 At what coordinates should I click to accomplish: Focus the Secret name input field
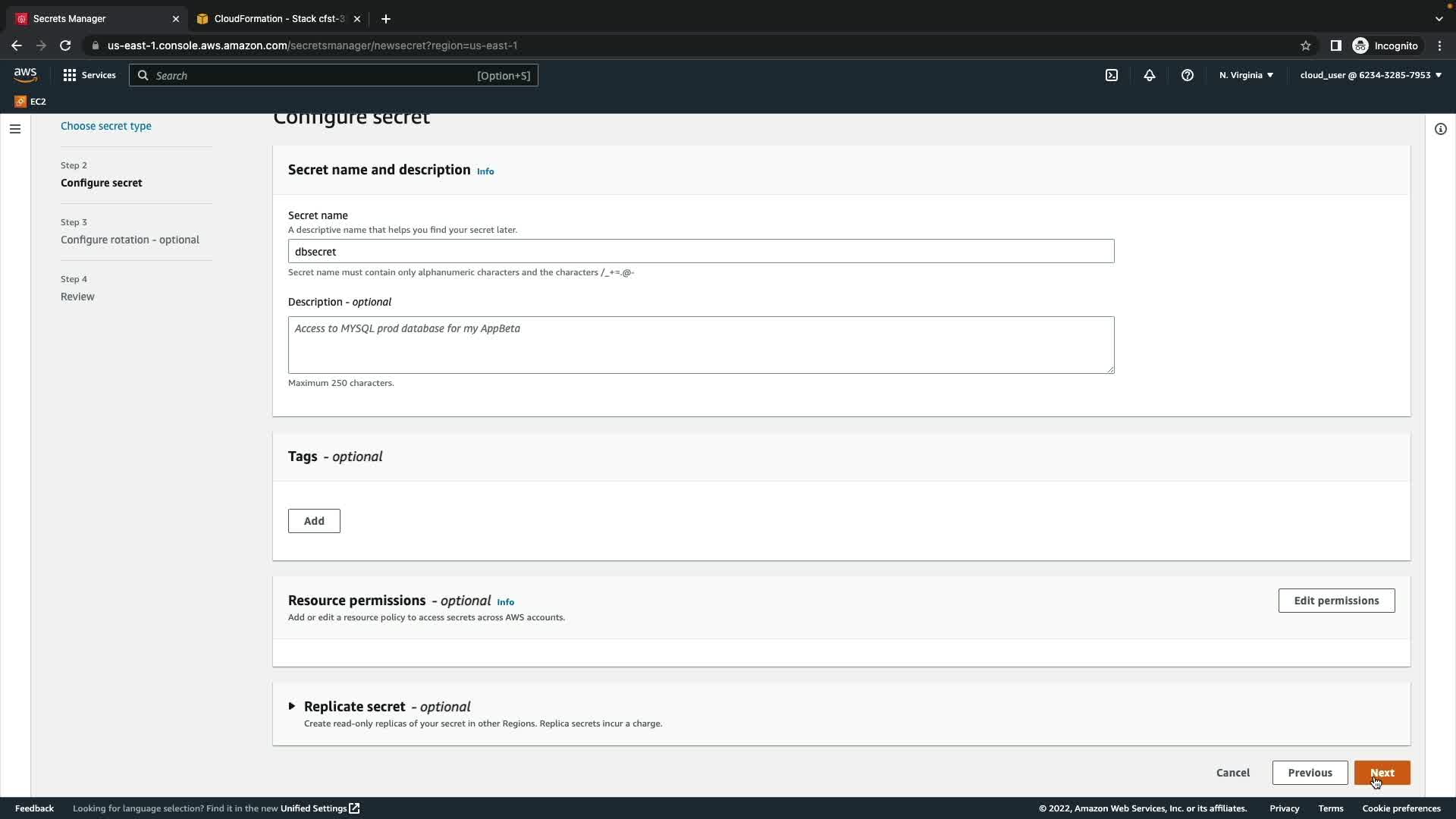click(701, 252)
